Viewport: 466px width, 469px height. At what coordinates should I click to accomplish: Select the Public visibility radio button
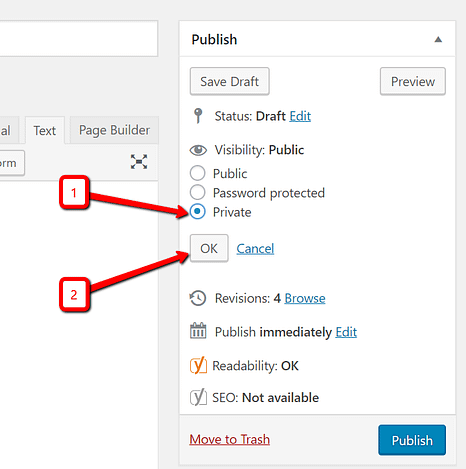(x=197, y=173)
